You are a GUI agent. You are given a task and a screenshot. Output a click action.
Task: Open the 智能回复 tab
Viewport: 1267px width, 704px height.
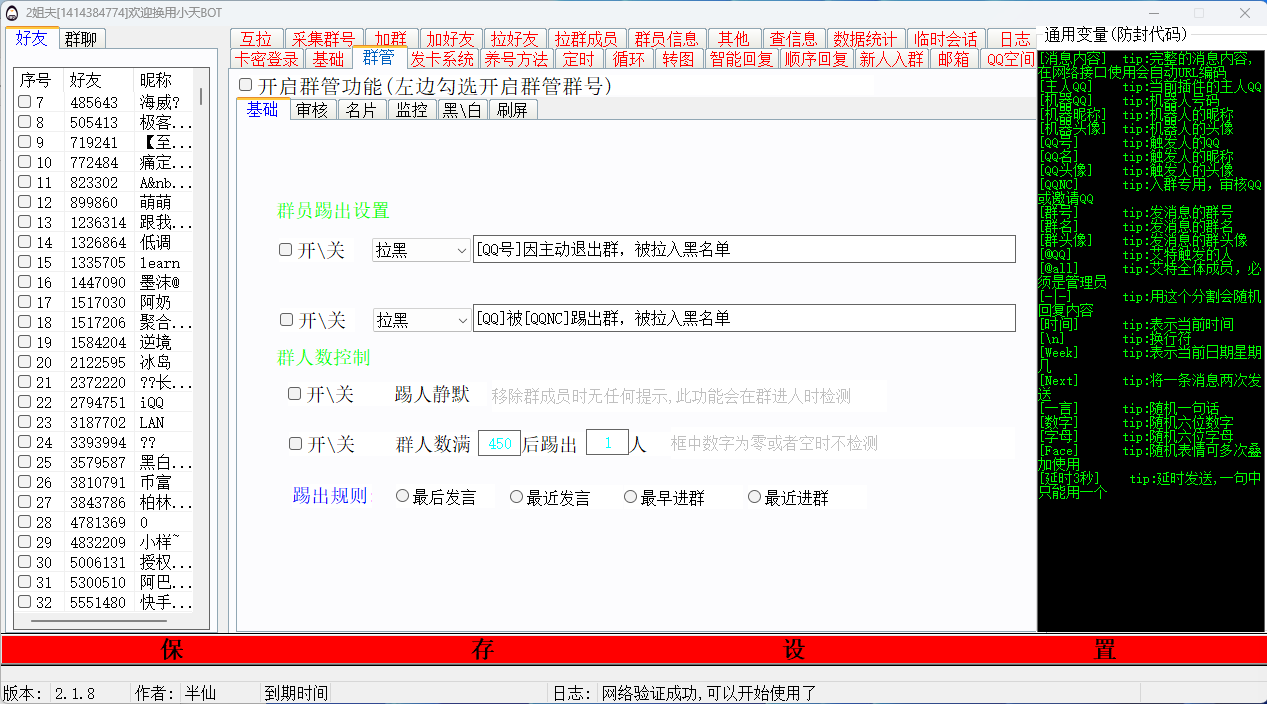tap(741, 59)
